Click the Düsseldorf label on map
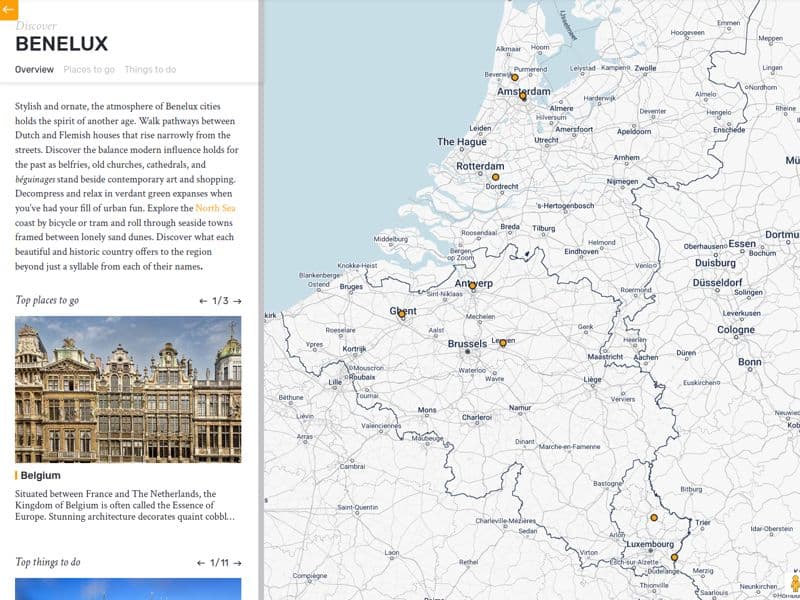This screenshot has height=600, width=800. coord(717,283)
